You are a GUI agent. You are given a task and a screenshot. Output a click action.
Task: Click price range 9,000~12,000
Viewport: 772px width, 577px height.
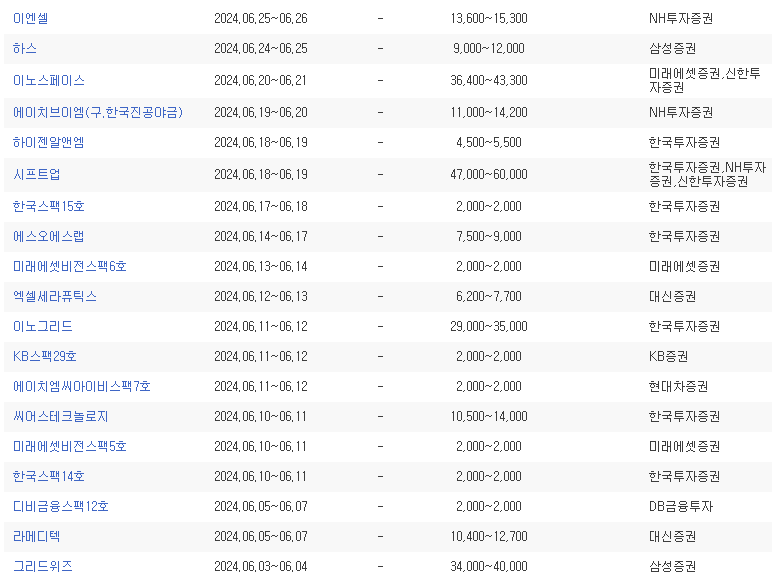(489, 49)
